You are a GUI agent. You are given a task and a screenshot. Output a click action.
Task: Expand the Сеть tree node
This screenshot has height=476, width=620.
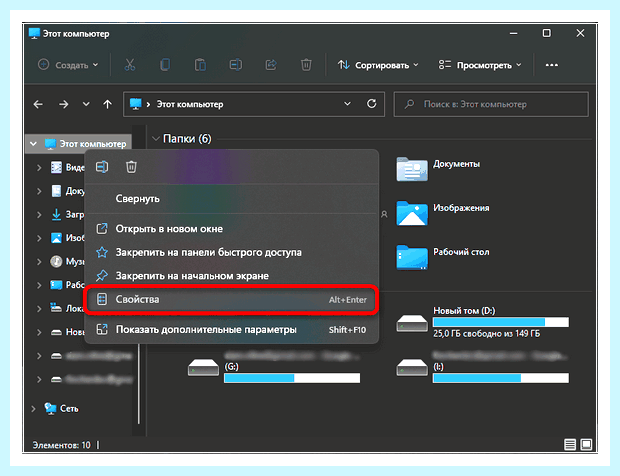pyautogui.click(x=34, y=409)
